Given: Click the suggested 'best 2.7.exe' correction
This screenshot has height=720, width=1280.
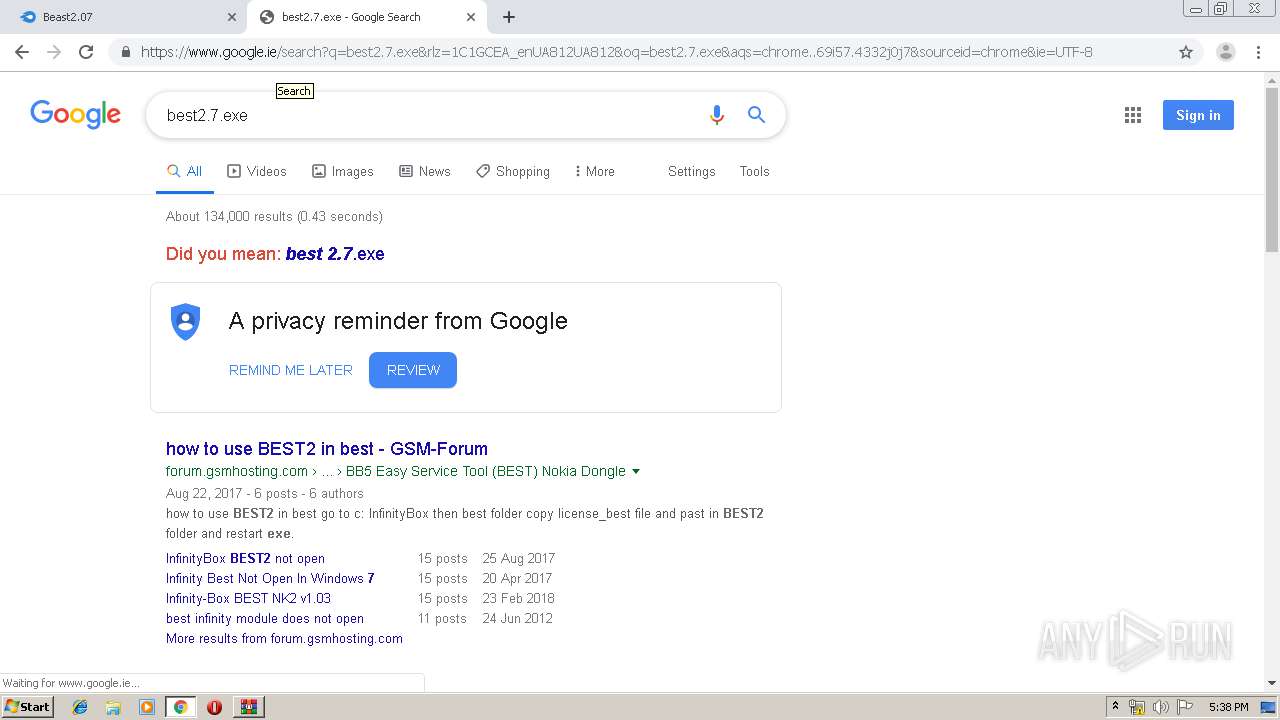Looking at the screenshot, I should pyautogui.click(x=335, y=254).
